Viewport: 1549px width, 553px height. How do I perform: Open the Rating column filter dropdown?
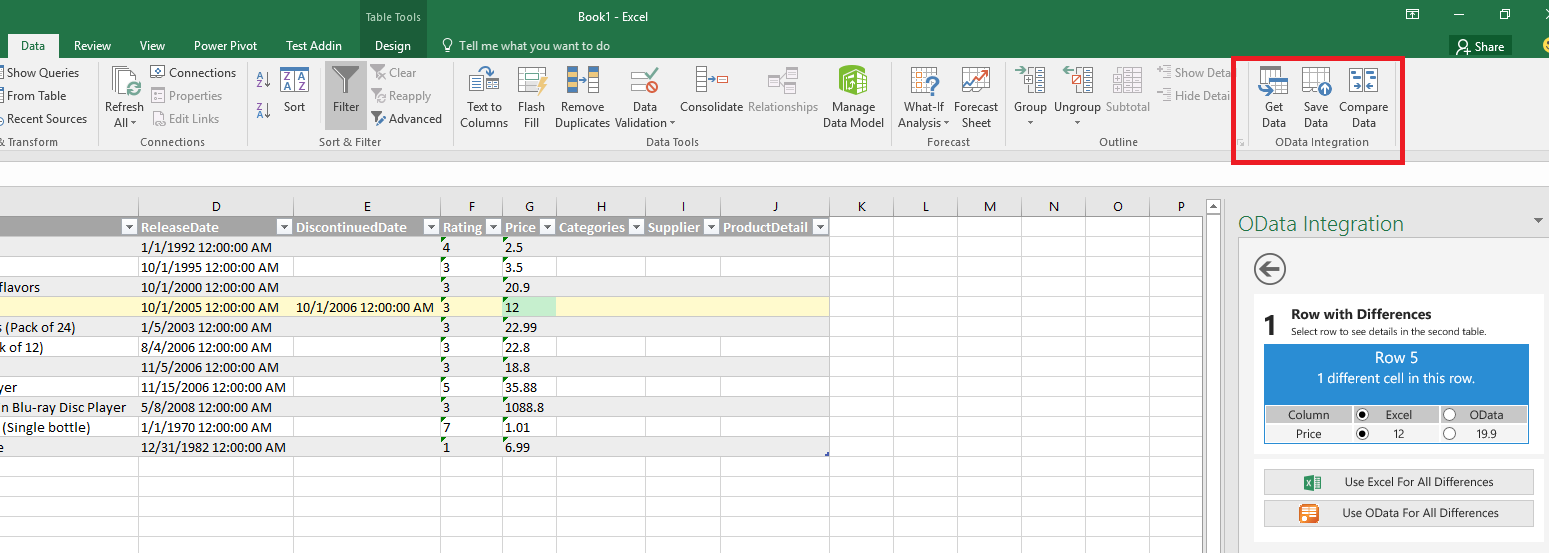[492, 228]
